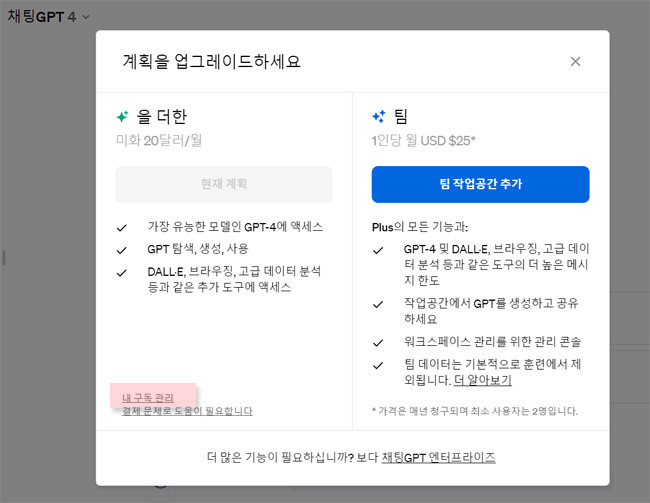Click the 팀 작업공간 추가 button
650x503 pixels.
[480, 184]
